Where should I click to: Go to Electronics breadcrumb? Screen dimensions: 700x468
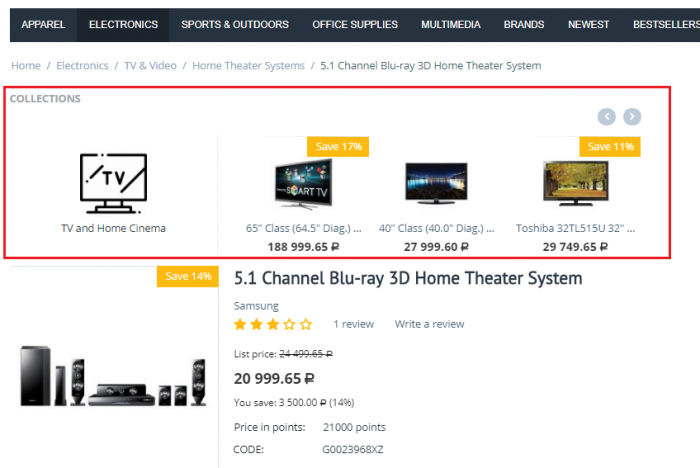[82, 66]
